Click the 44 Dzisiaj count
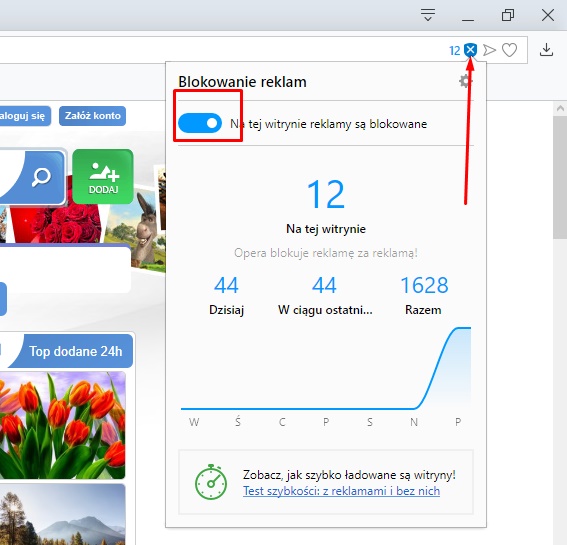This screenshot has height=545, width=567. [226, 285]
